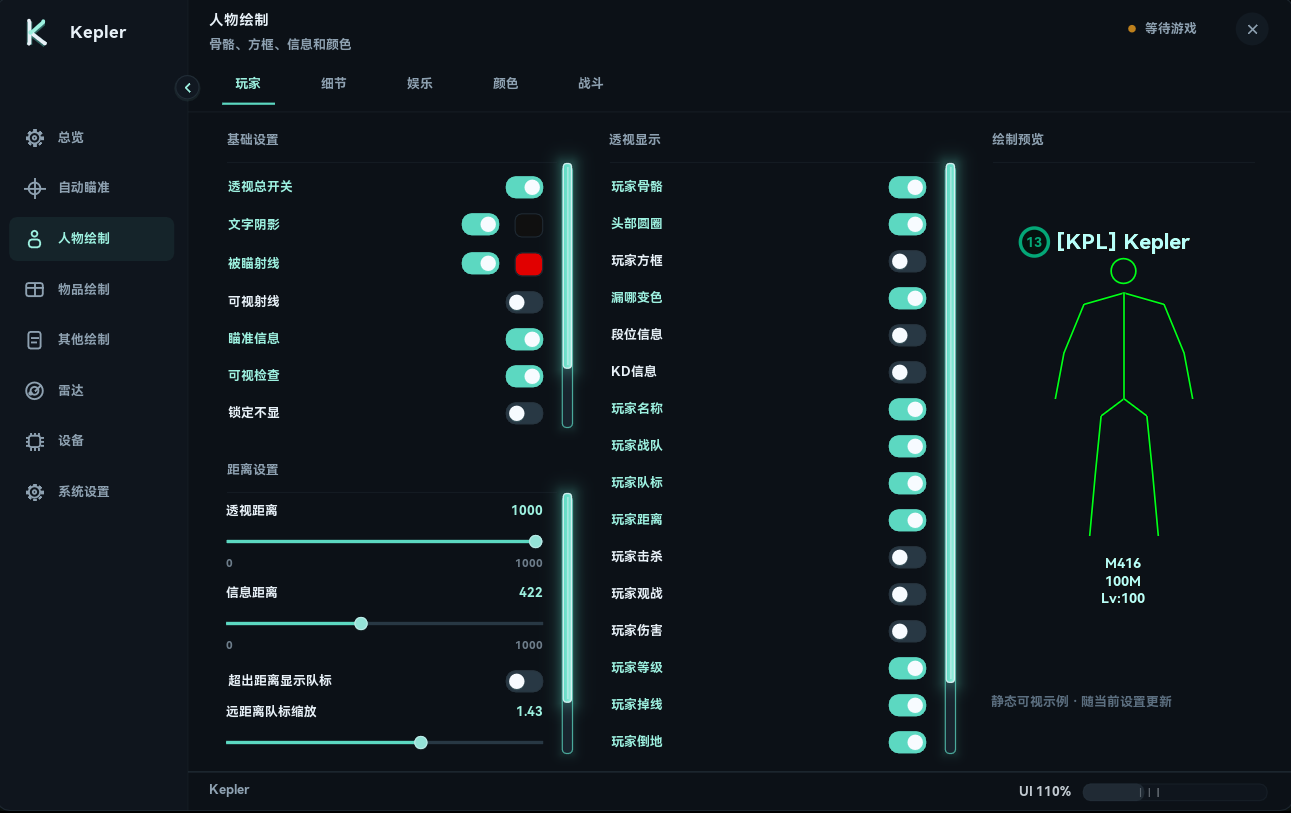Click the 信息距离 slider handle
This screenshot has width=1291, height=813.
[361, 624]
